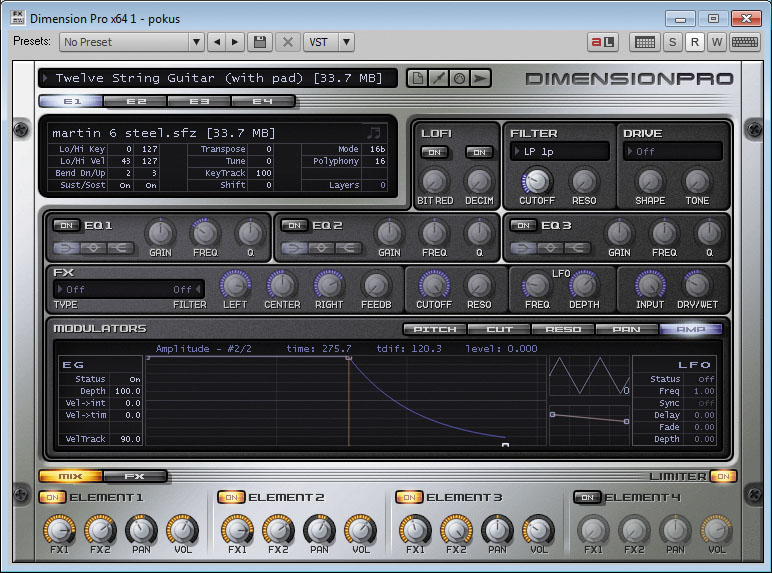772x573 pixels.
Task: Toggle the EQ 1 ON switch
Action: [x=65, y=225]
